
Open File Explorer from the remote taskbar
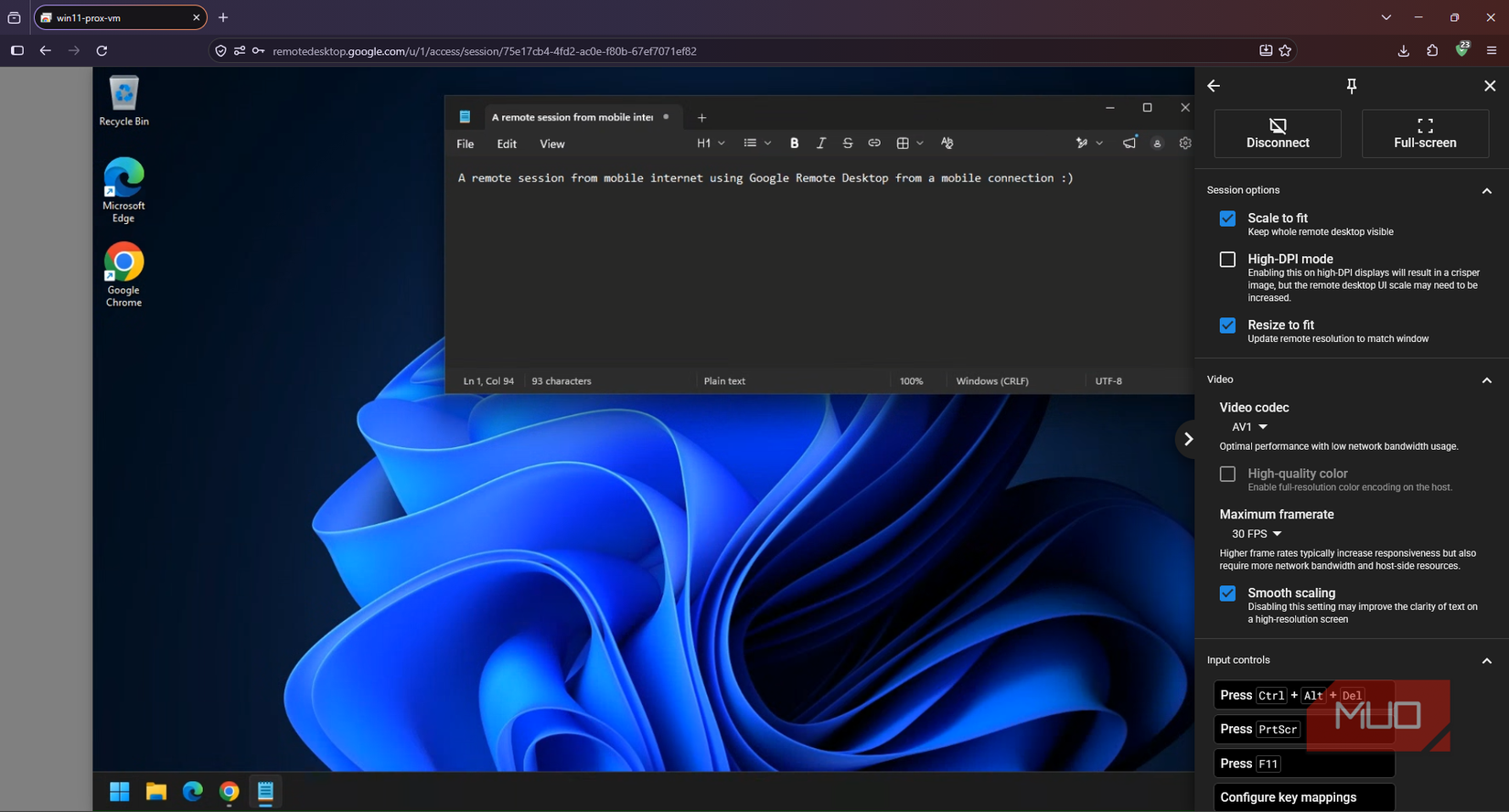click(156, 792)
